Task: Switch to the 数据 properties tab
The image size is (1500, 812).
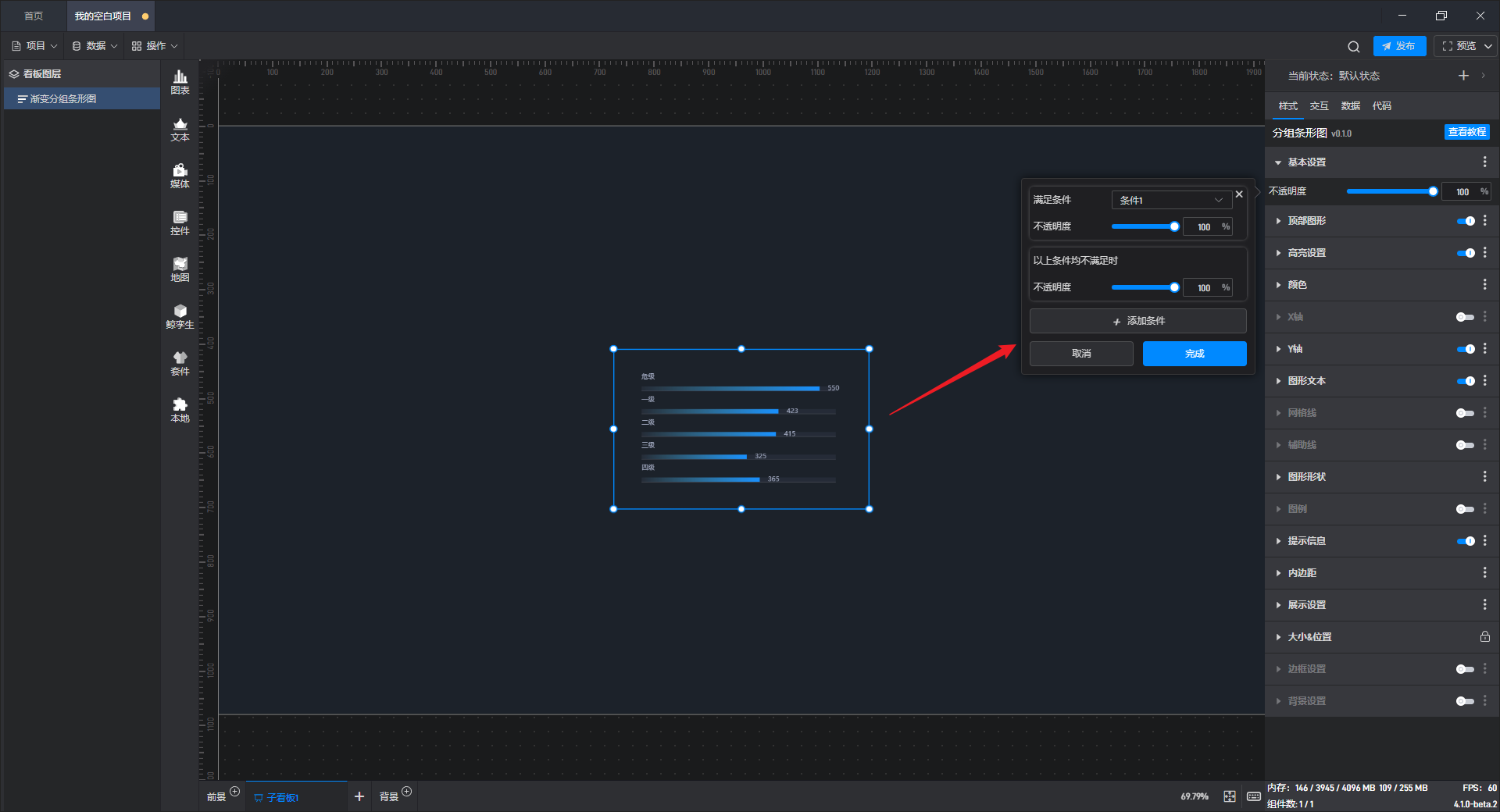Action: tap(1350, 105)
